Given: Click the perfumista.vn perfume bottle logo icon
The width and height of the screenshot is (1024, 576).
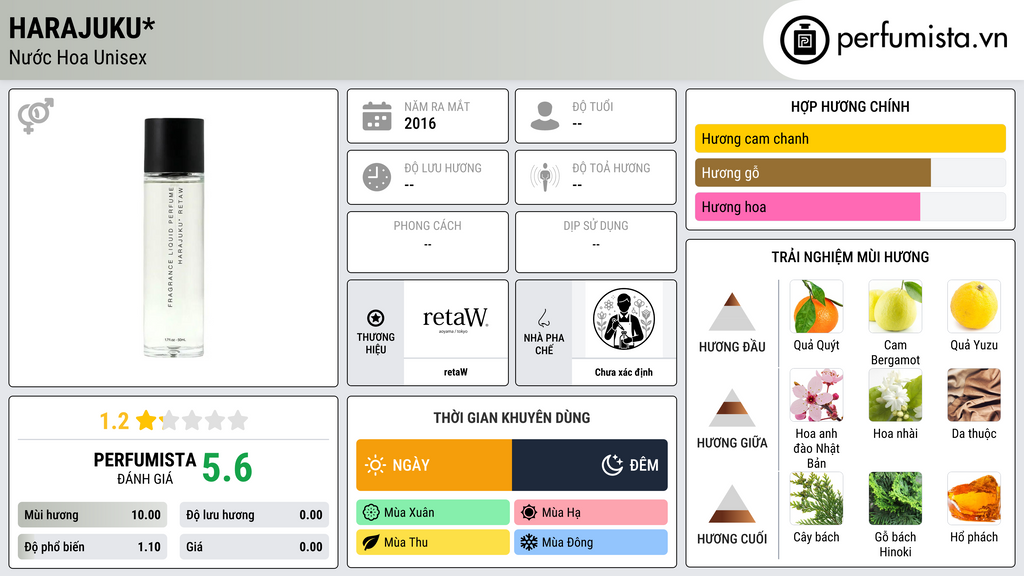Looking at the screenshot, I should coord(804,40).
